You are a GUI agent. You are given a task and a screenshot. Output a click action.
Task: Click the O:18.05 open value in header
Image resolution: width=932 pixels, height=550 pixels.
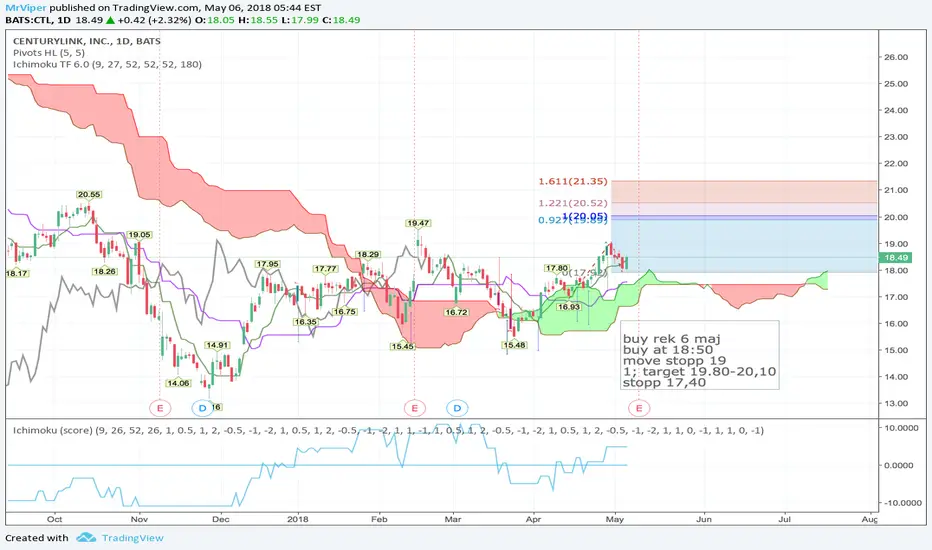(215, 20)
